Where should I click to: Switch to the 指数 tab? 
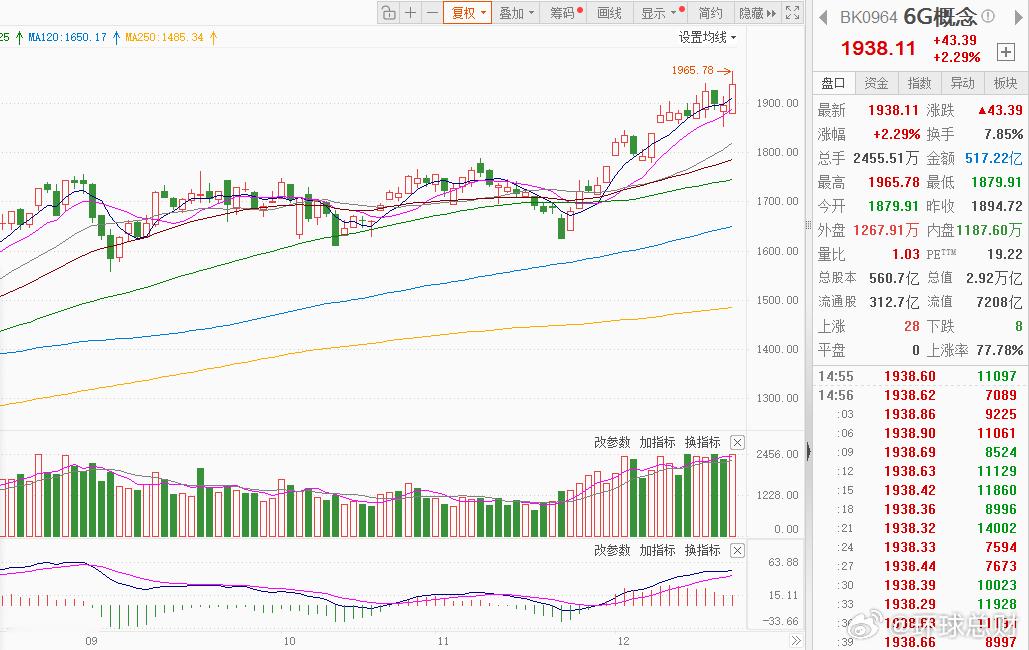pos(919,83)
